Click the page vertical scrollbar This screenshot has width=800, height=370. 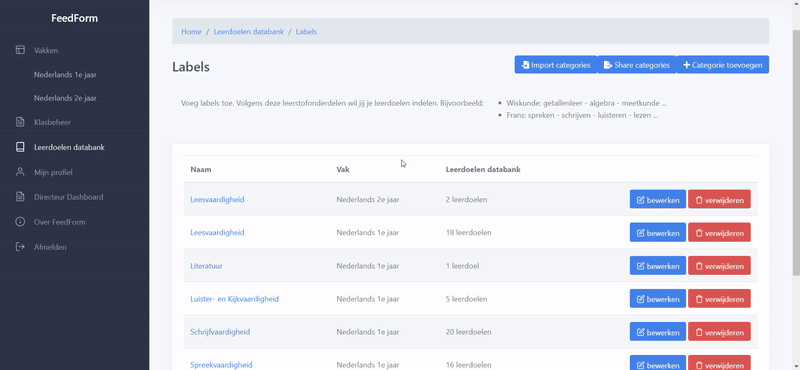coord(795,153)
